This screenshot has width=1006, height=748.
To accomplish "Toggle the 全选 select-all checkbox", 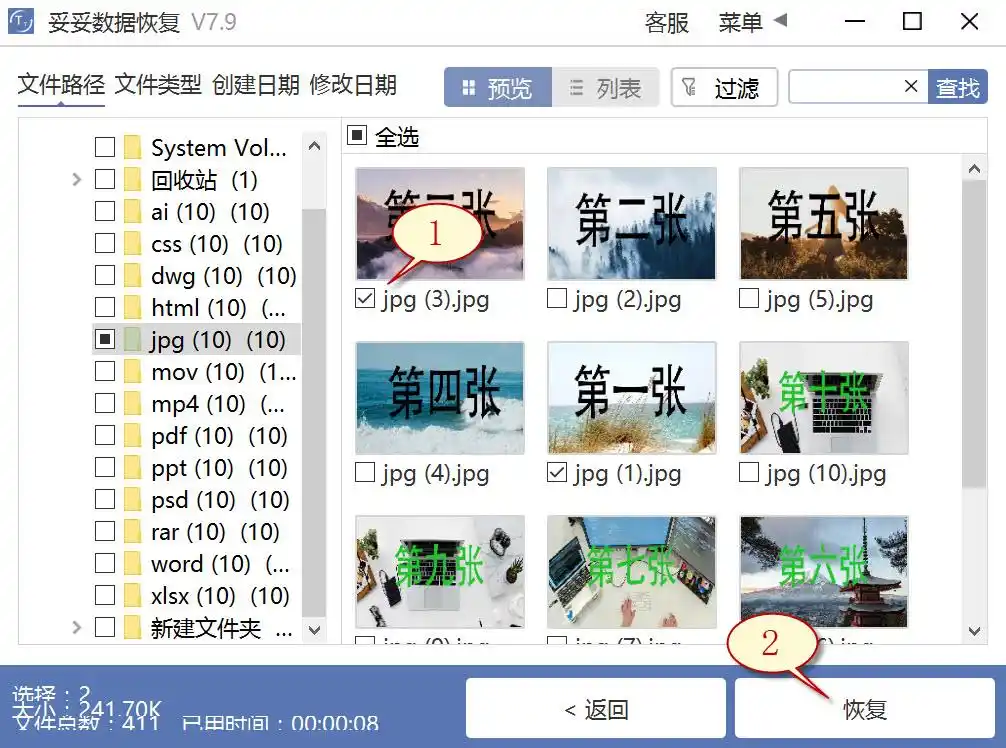I will 356,136.
